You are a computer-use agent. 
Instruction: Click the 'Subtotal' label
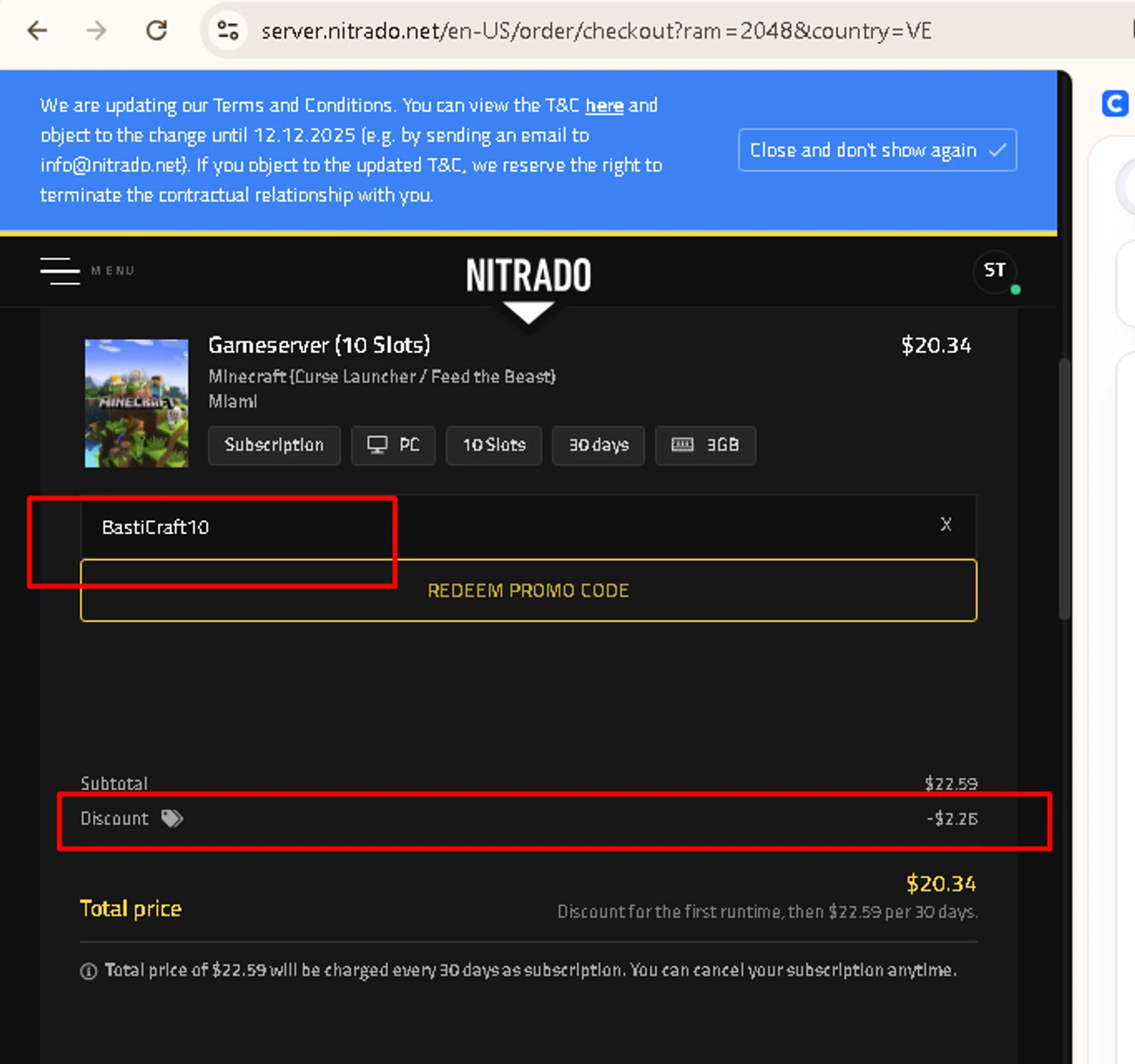click(113, 783)
